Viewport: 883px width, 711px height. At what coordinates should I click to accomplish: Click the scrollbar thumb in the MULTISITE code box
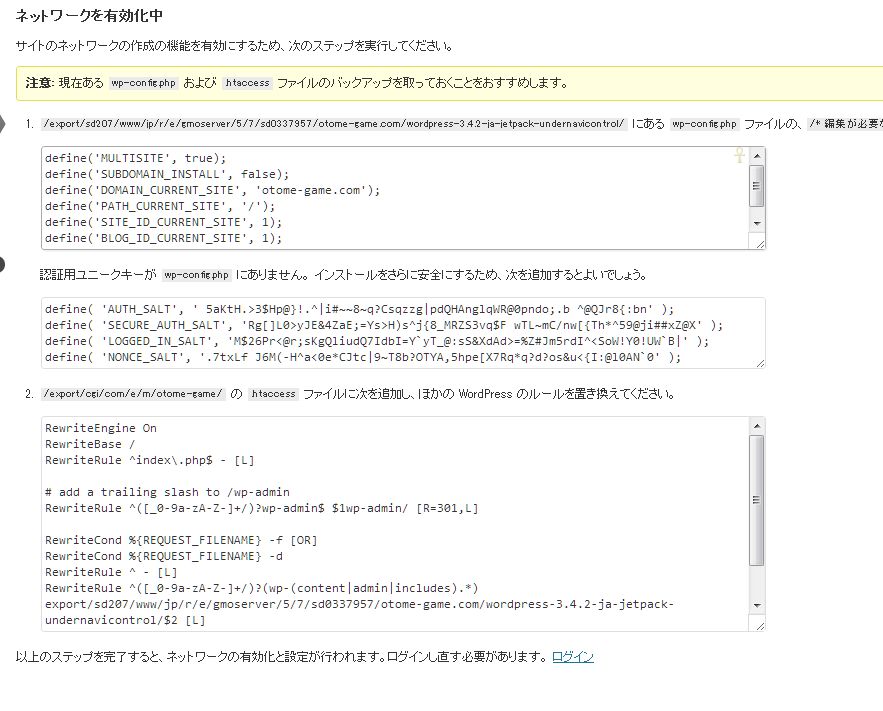pyautogui.click(x=757, y=186)
